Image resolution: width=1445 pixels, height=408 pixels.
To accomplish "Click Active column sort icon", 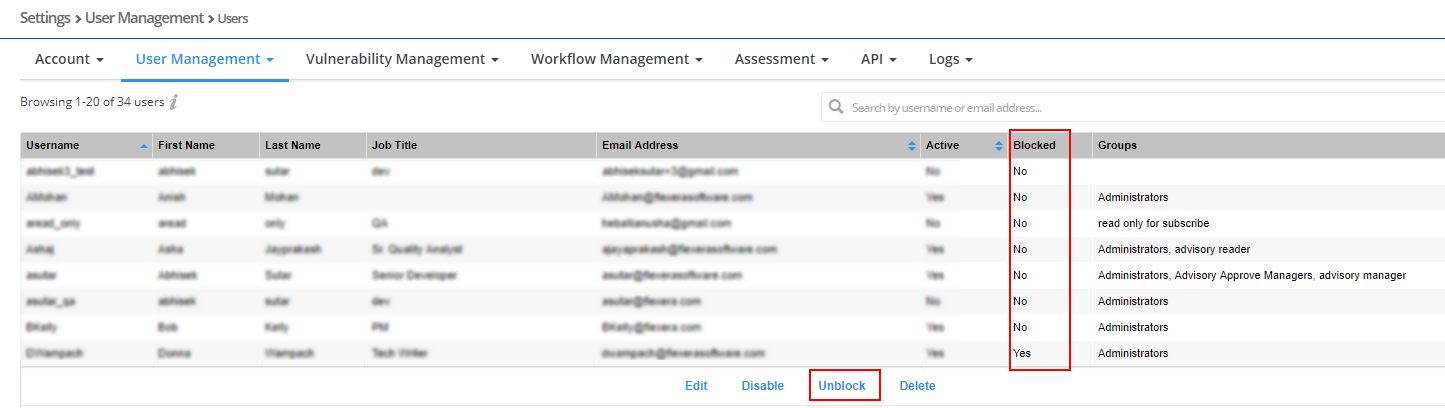I will click(998, 146).
